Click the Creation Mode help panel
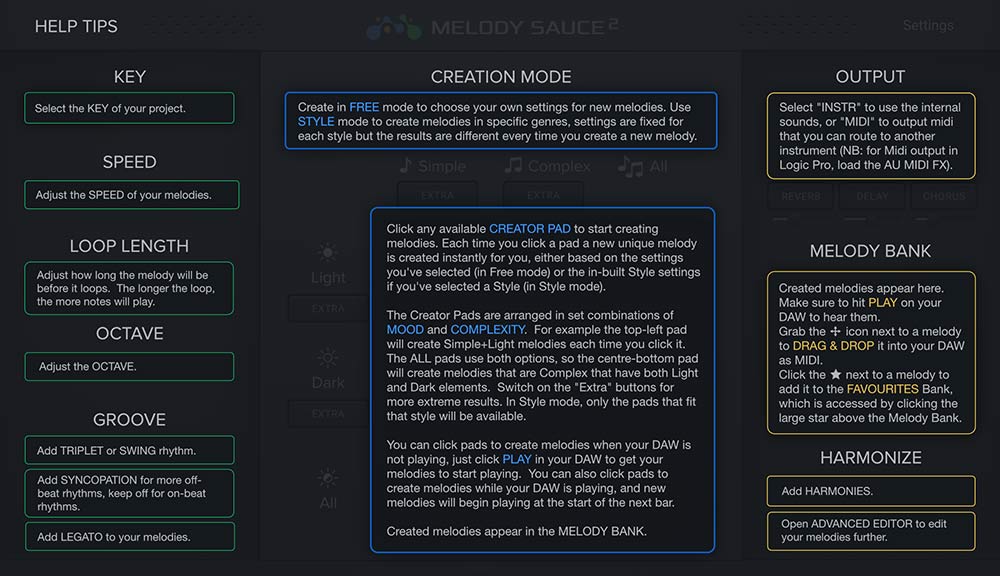Image resolution: width=1000 pixels, height=576 pixels. coord(501,121)
